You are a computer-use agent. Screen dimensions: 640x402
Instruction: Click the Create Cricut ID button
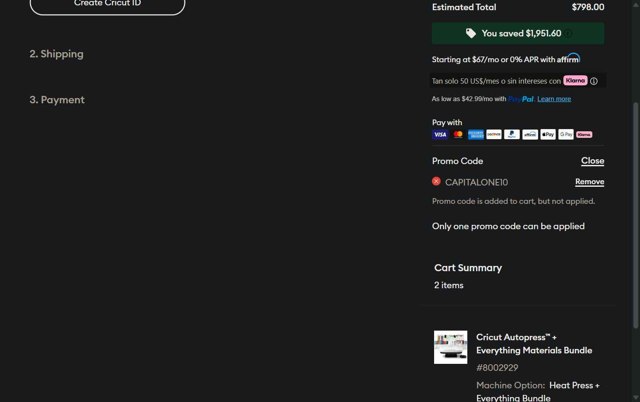pos(107,4)
